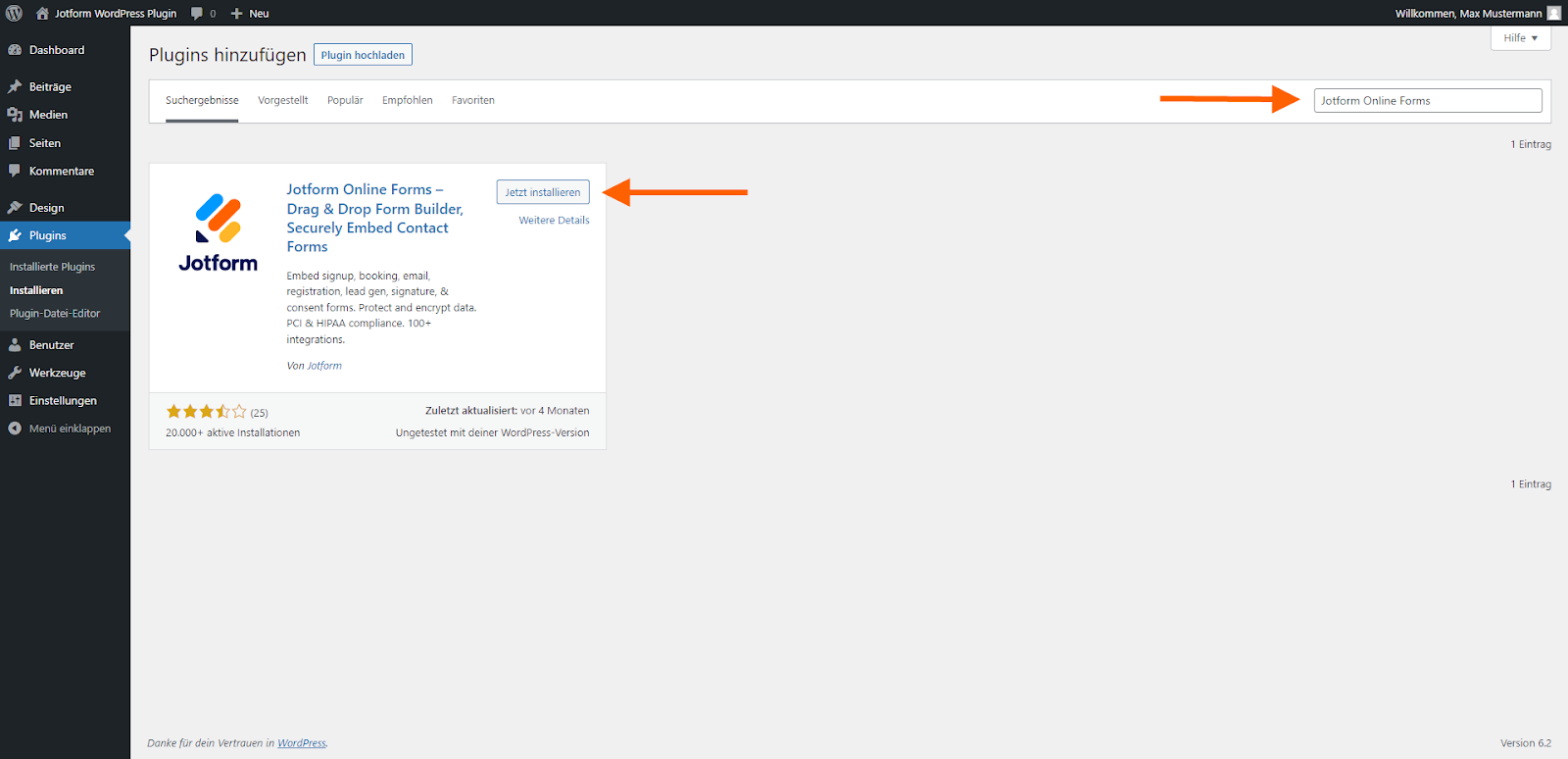Viewport: 1568px width, 759px height.
Task: Switch to the Suchergebnisse tab
Action: pos(202,100)
